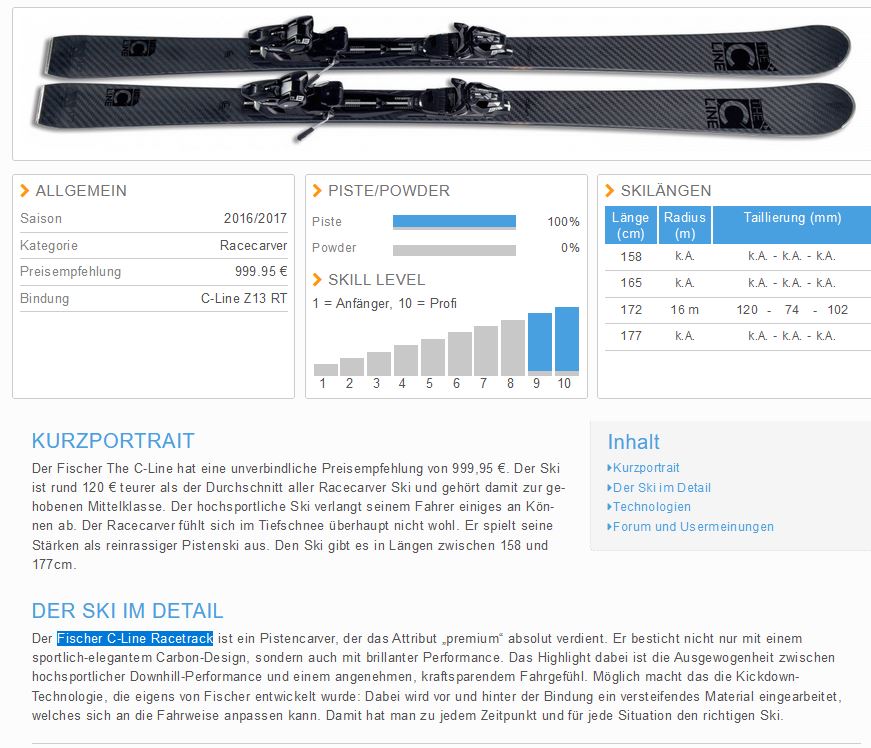Click highlighted text Fischer C-Line Racetrack
The height and width of the screenshot is (748, 871).
(x=135, y=638)
